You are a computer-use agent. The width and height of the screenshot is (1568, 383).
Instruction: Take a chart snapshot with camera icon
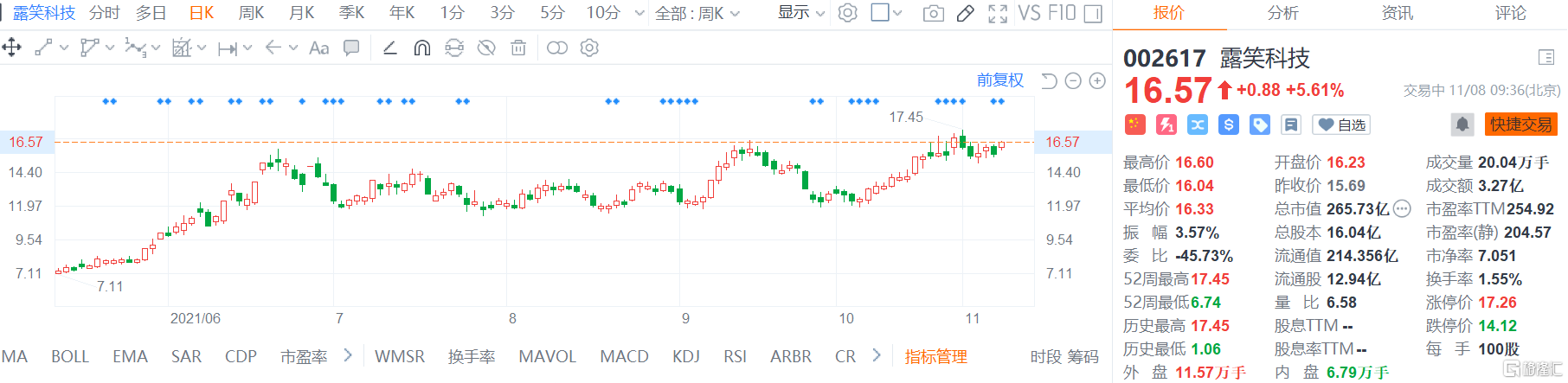[x=934, y=13]
